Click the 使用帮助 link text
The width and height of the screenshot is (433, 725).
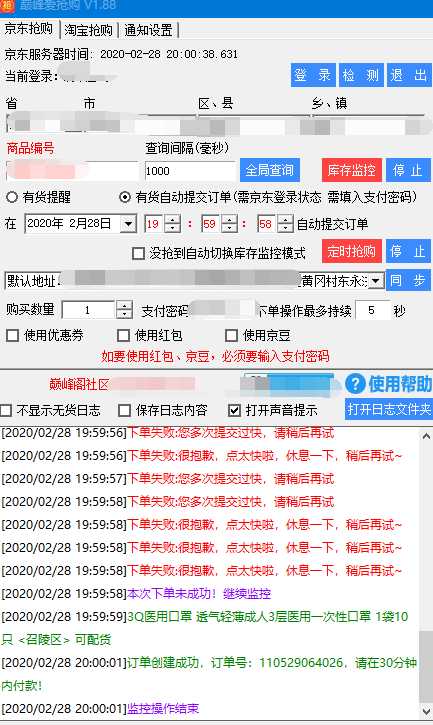click(400, 384)
